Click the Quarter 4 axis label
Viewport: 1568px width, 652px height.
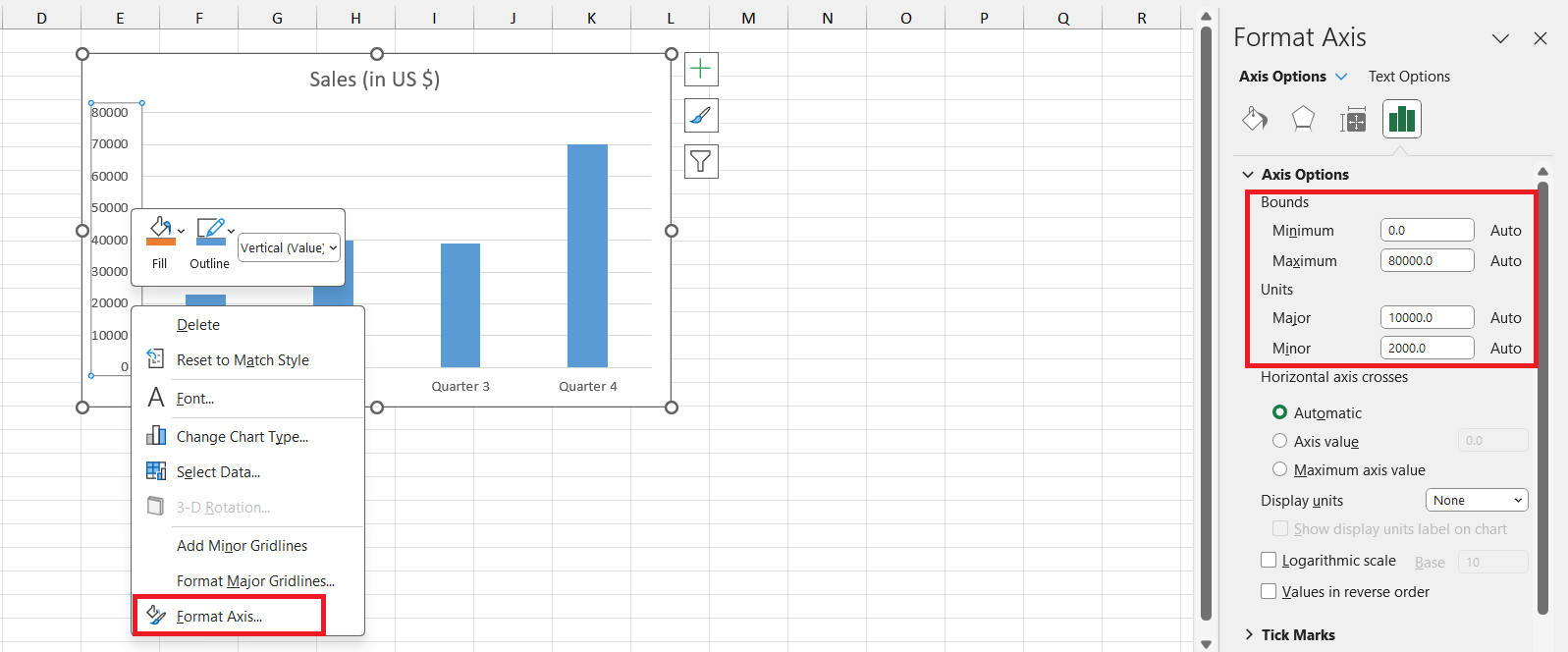tap(588, 387)
